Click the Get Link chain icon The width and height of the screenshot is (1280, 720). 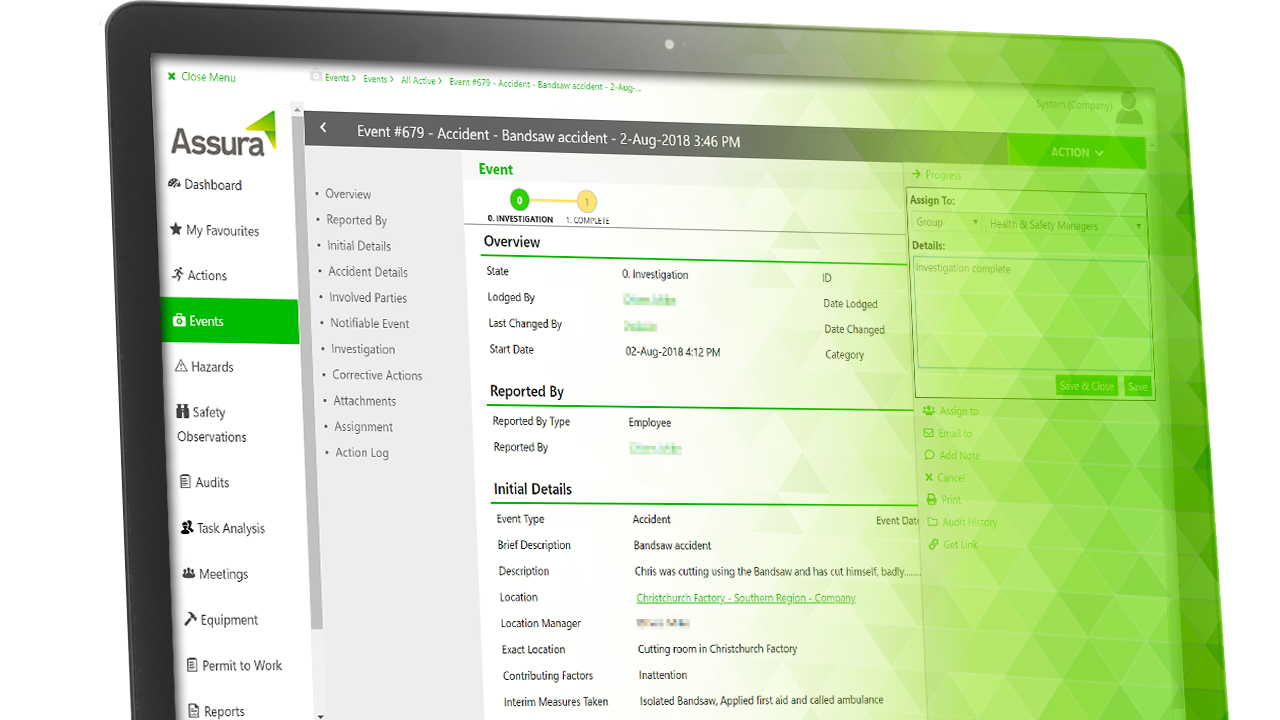pos(934,544)
